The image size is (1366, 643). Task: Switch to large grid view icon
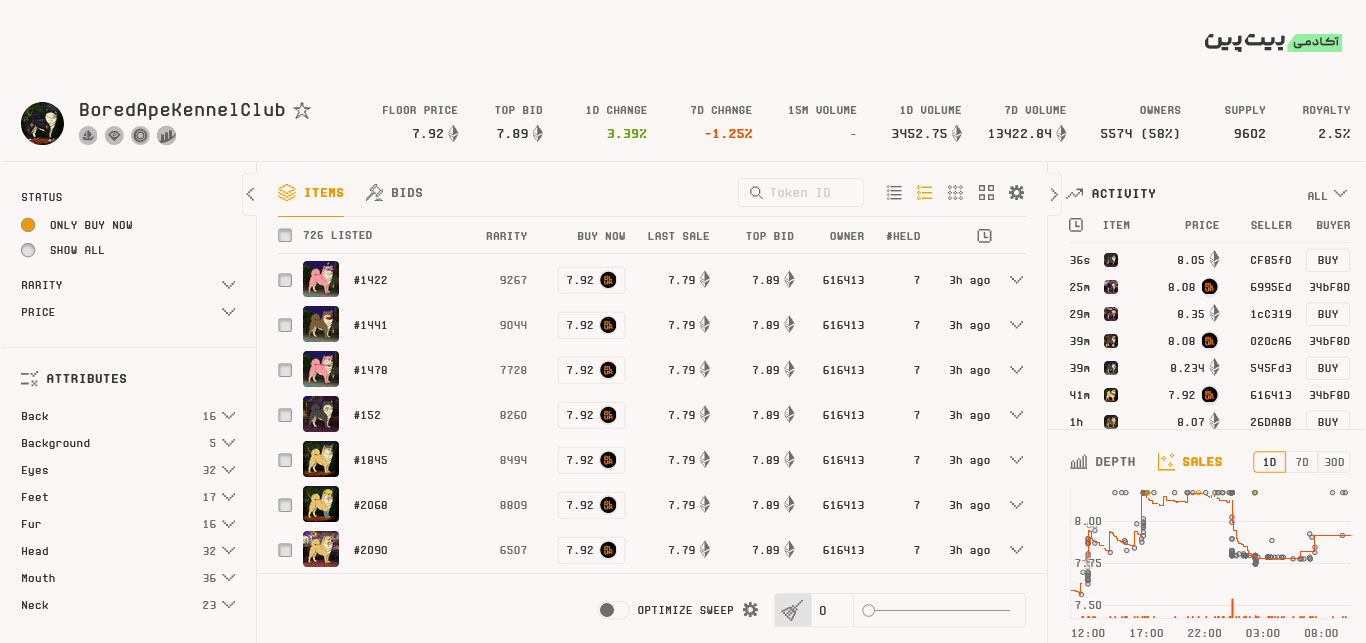click(986, 193)
